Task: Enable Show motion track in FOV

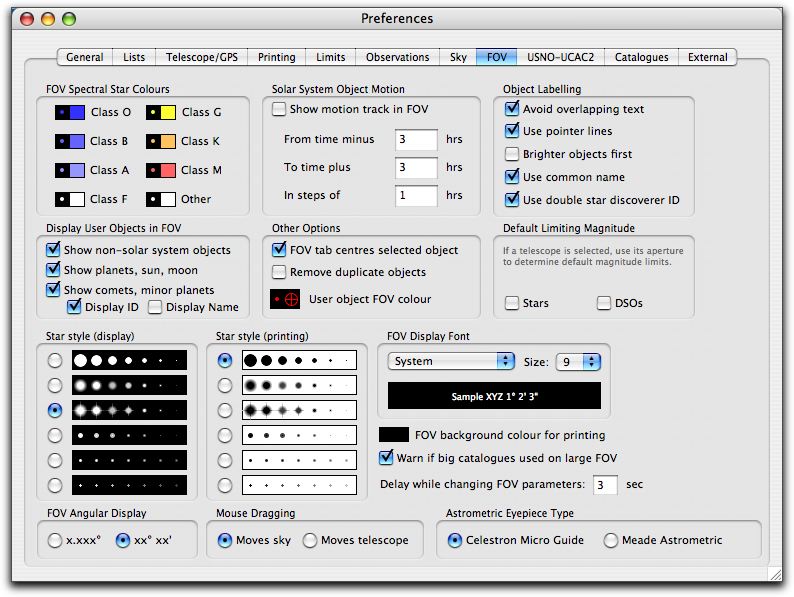Action: (x=280, y=109)
